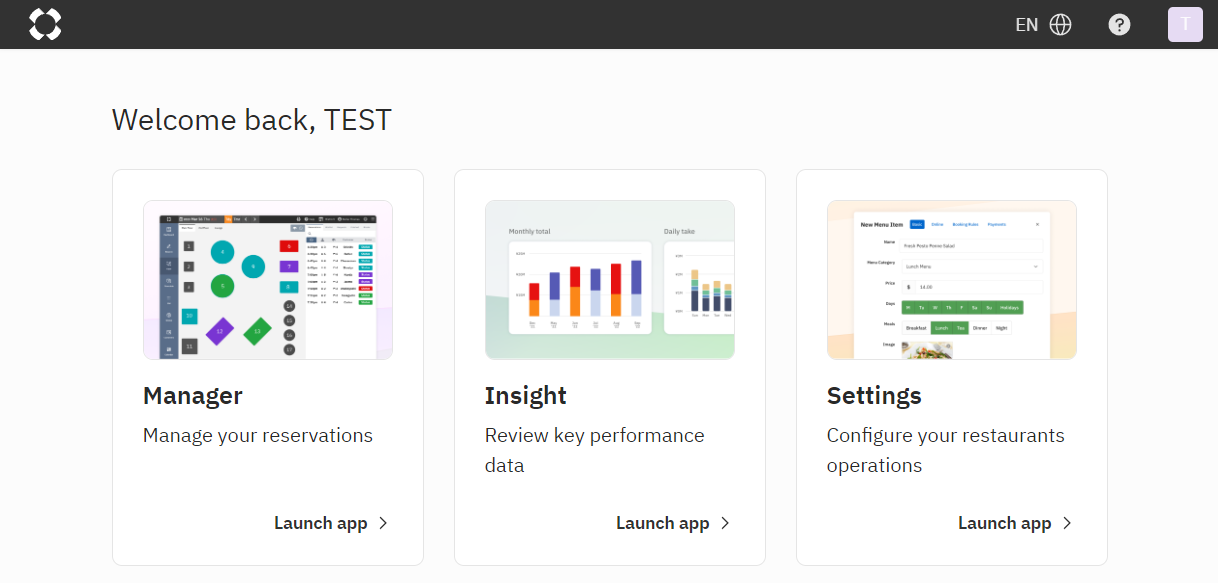Open the help question mark icon
The width and height of the screenshot is (1218, 583).
pyautogui.click(x=1120, y=25)
